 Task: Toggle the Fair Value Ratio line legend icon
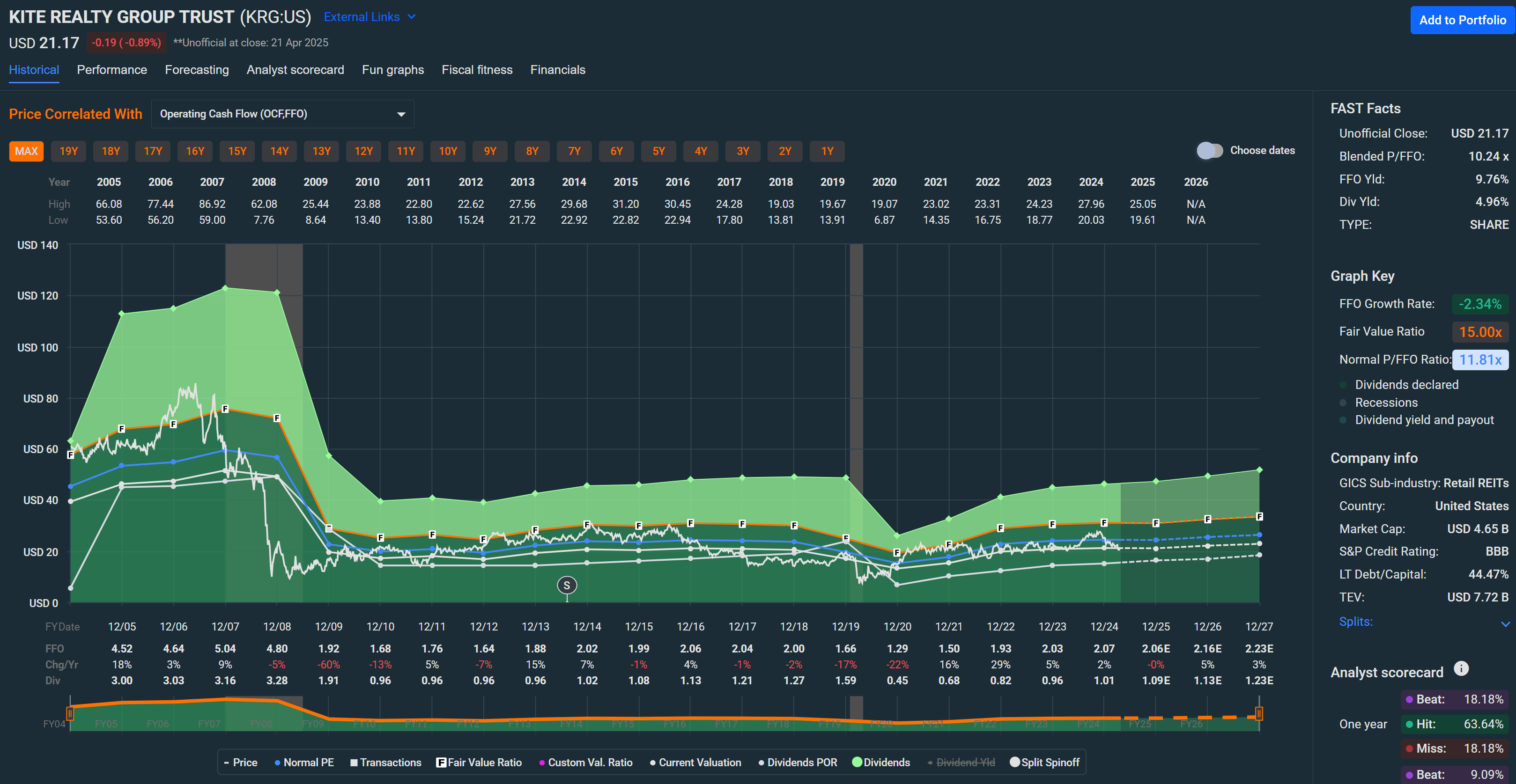(440, 762)
